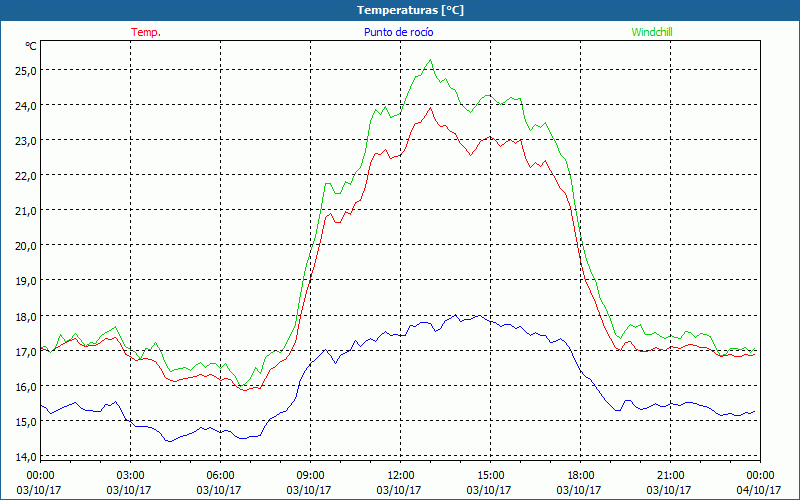Click the 18,0 y-axis value
This screenshot has height=500, width=800.
coord(26,316)
